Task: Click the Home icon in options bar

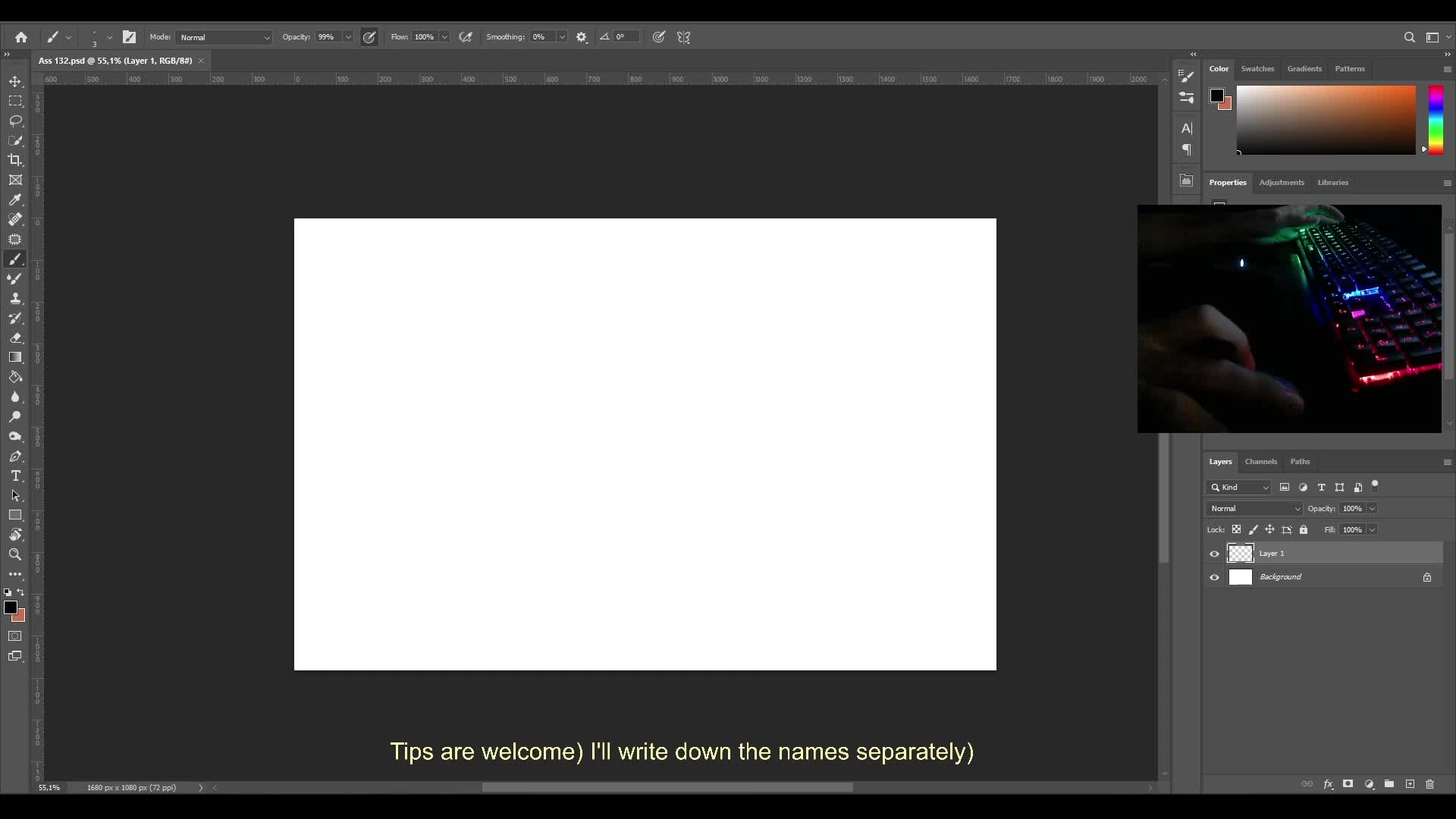Action: [21, 37]
